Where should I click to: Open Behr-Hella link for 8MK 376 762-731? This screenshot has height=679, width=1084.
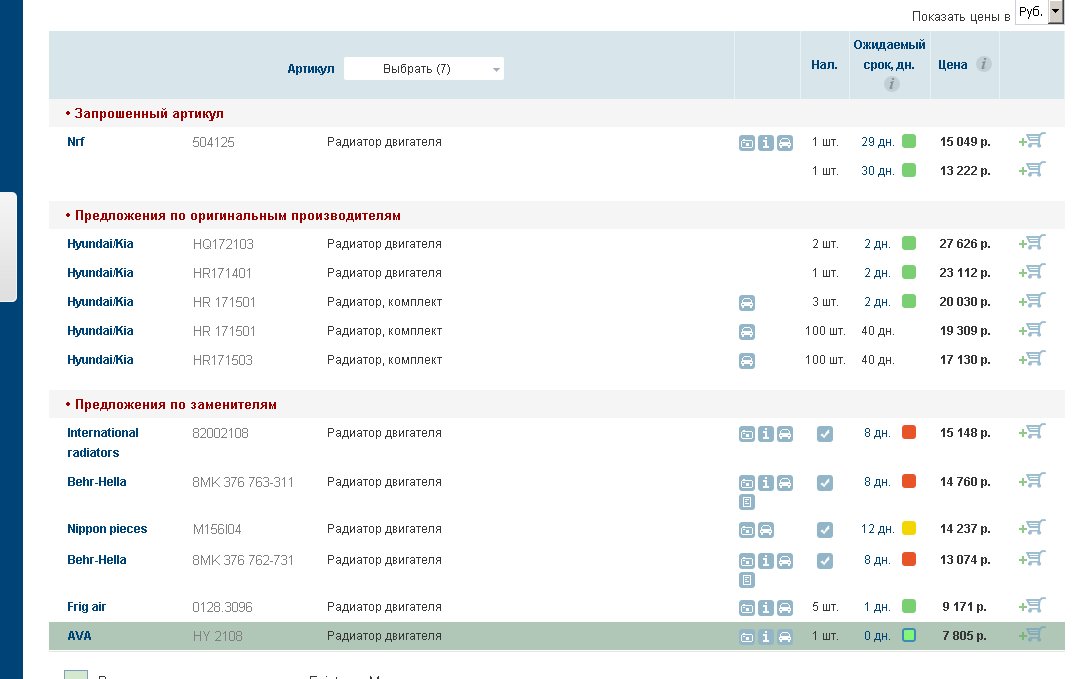(97, 560)
